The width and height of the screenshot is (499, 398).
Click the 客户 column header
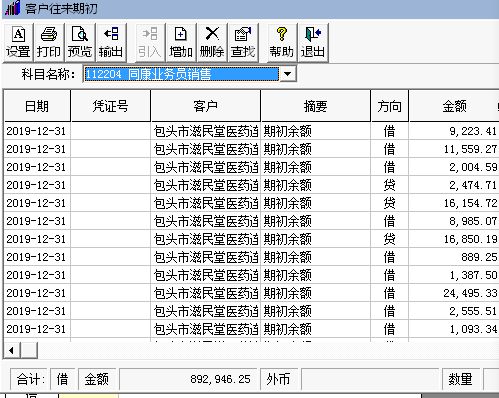tap(205, 106)
